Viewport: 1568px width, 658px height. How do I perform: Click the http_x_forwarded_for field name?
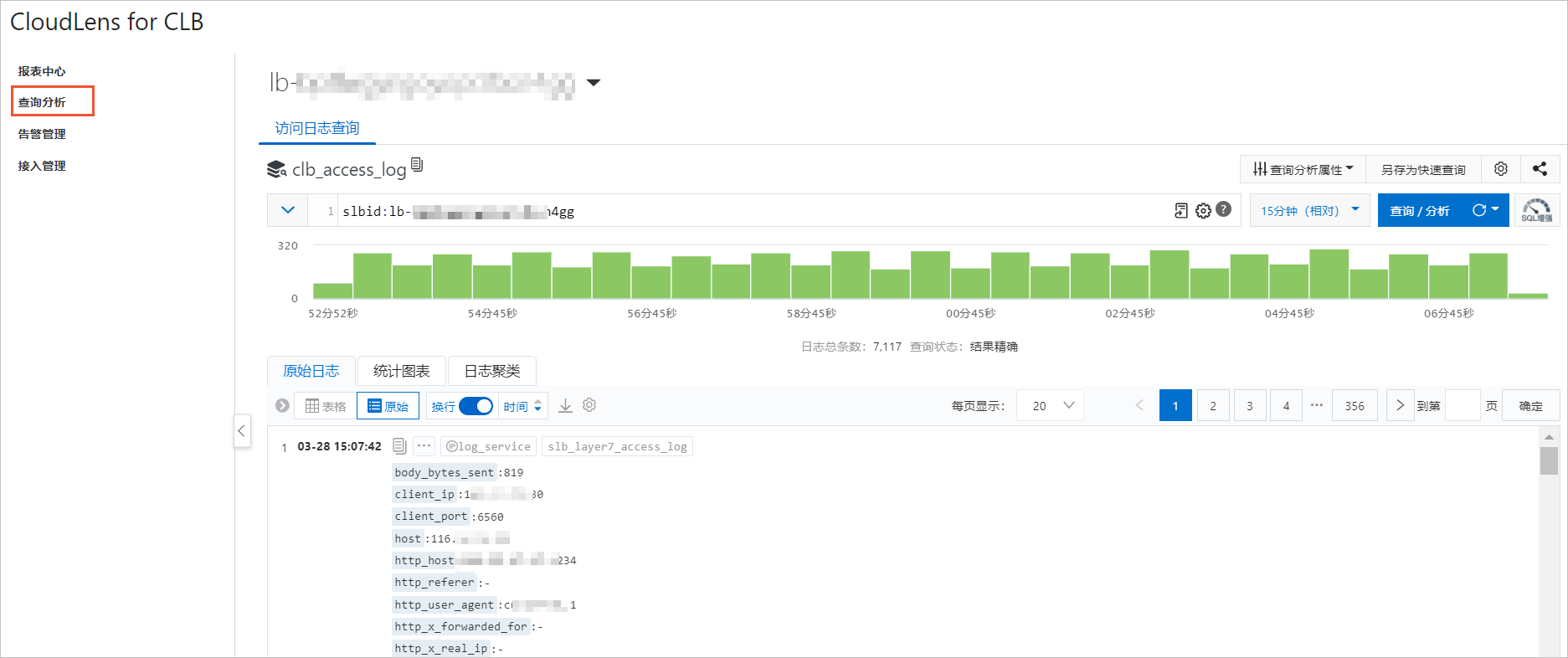[461, 626]
